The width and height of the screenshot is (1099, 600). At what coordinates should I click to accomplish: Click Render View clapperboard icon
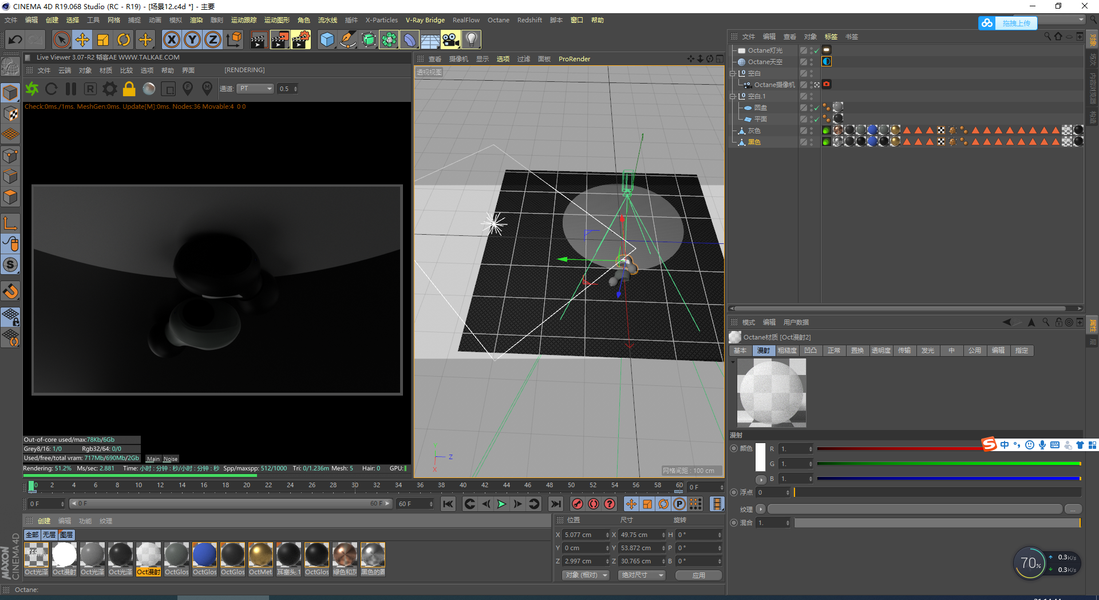click(258, 40)
